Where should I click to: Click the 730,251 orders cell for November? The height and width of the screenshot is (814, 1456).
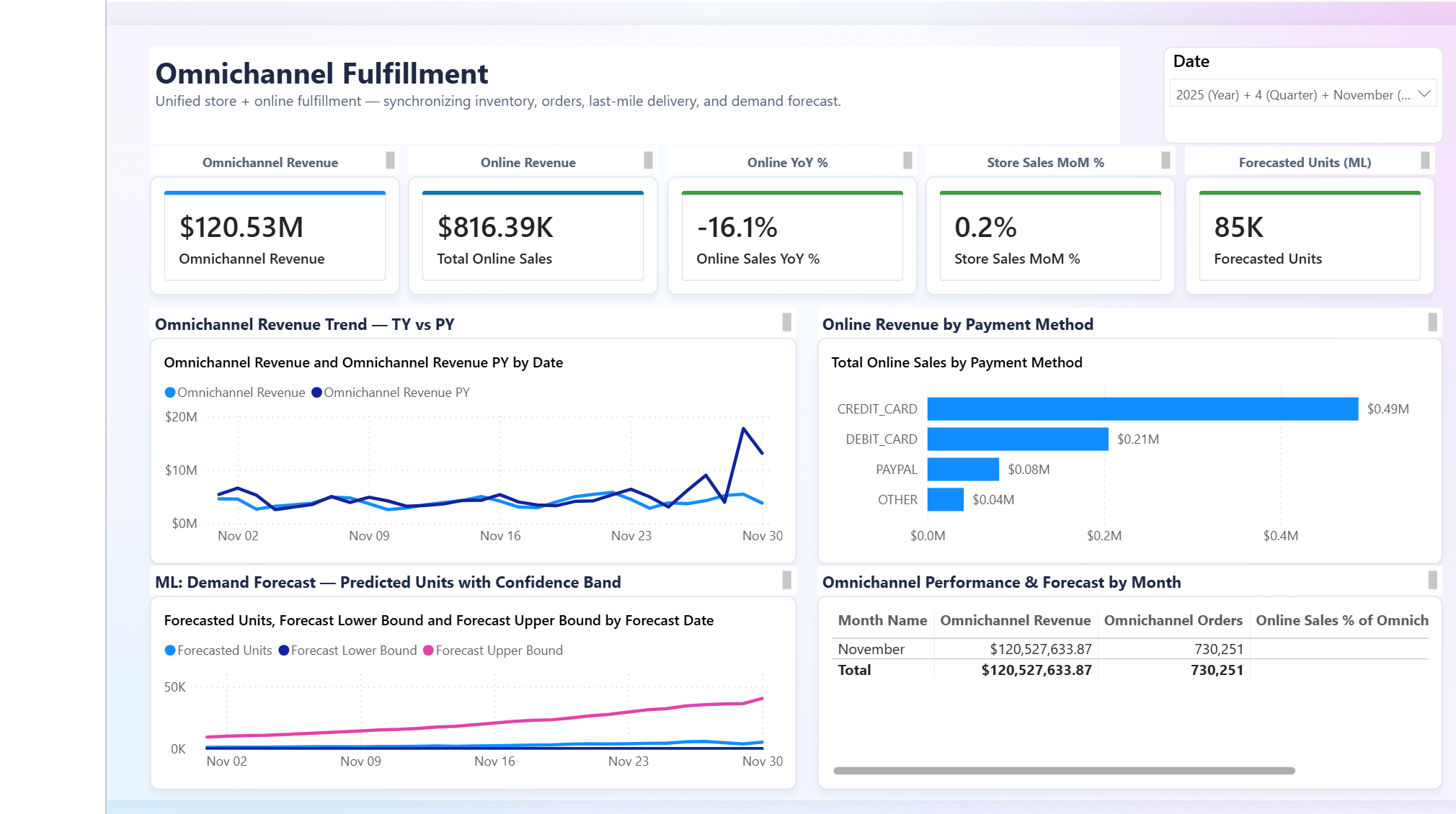(1219, 649)
